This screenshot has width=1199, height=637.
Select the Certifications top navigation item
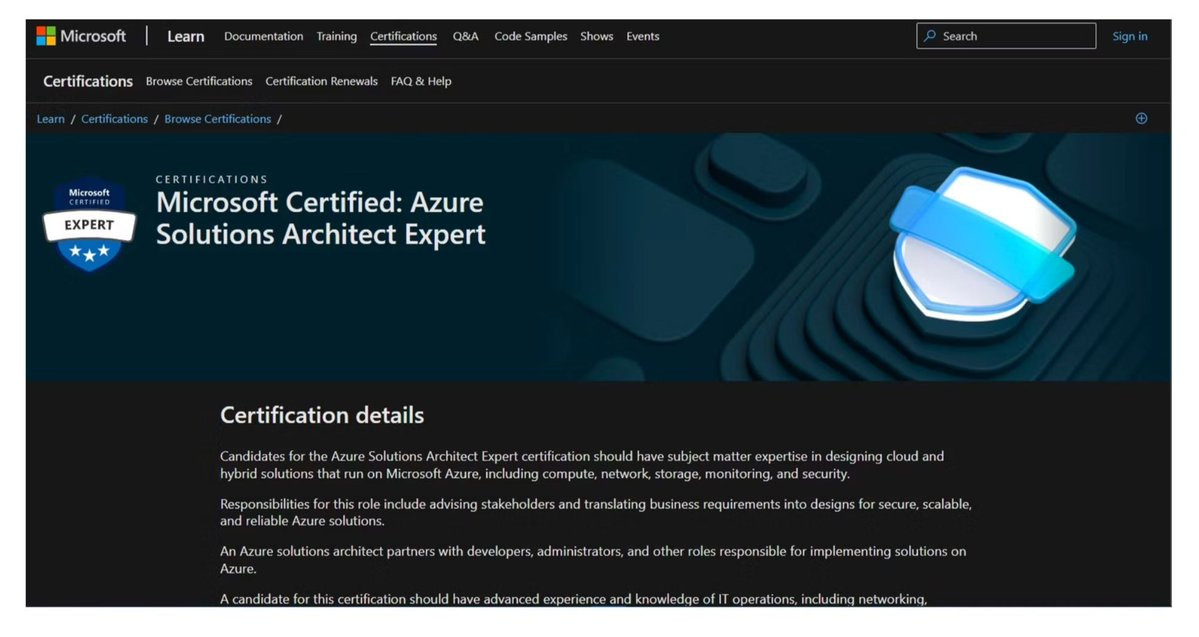(404, 36)
